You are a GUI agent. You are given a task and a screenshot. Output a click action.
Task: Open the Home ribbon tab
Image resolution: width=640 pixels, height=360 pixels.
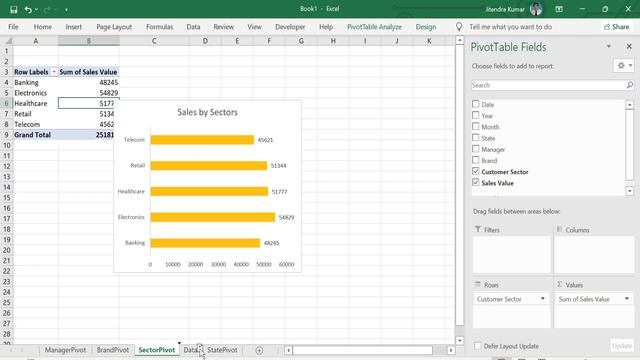pos(42,27)
